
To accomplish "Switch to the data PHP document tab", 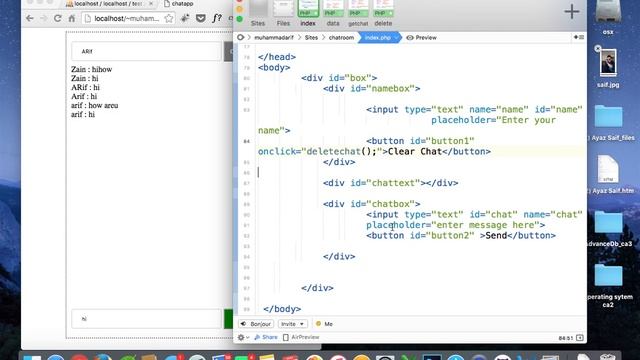I will [333, 13].
